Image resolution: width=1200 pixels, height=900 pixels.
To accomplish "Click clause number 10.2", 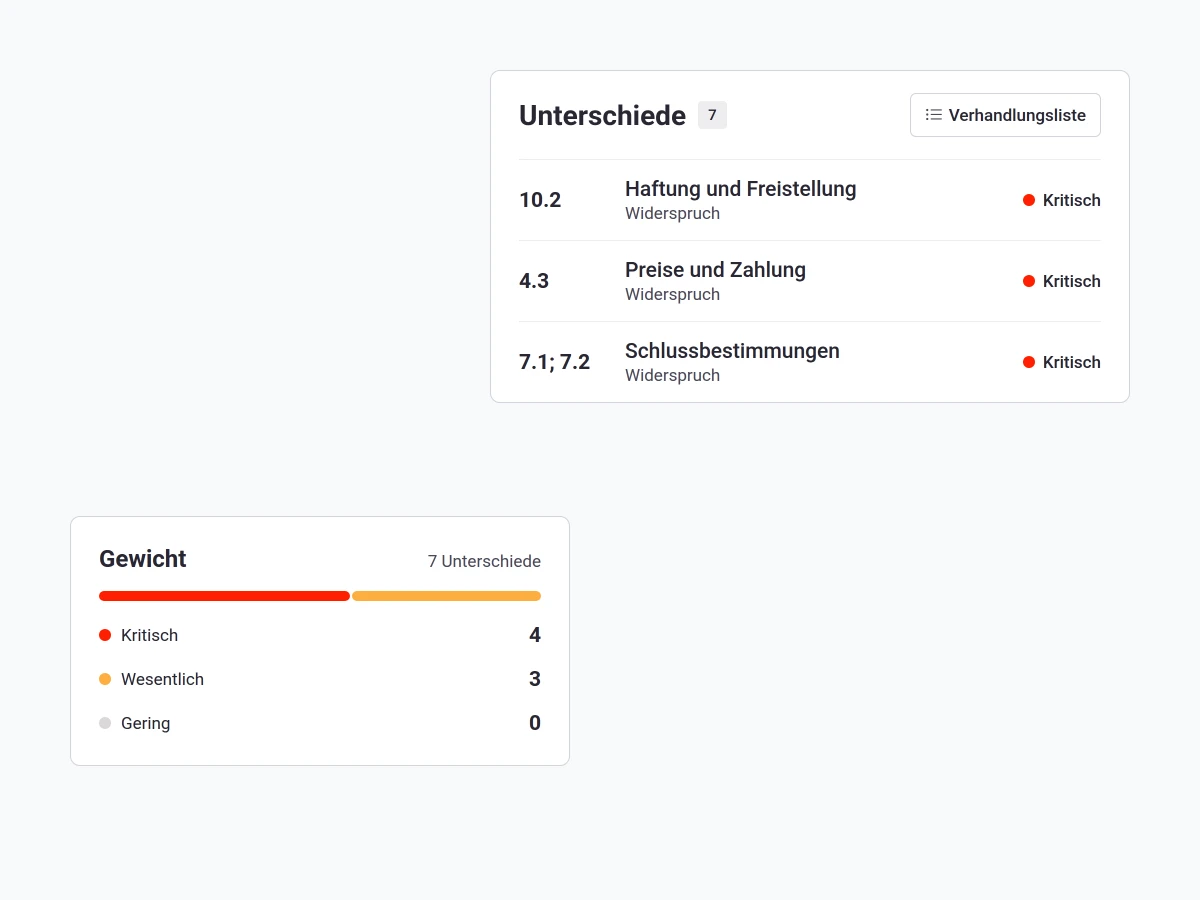I will pos(540,200).
